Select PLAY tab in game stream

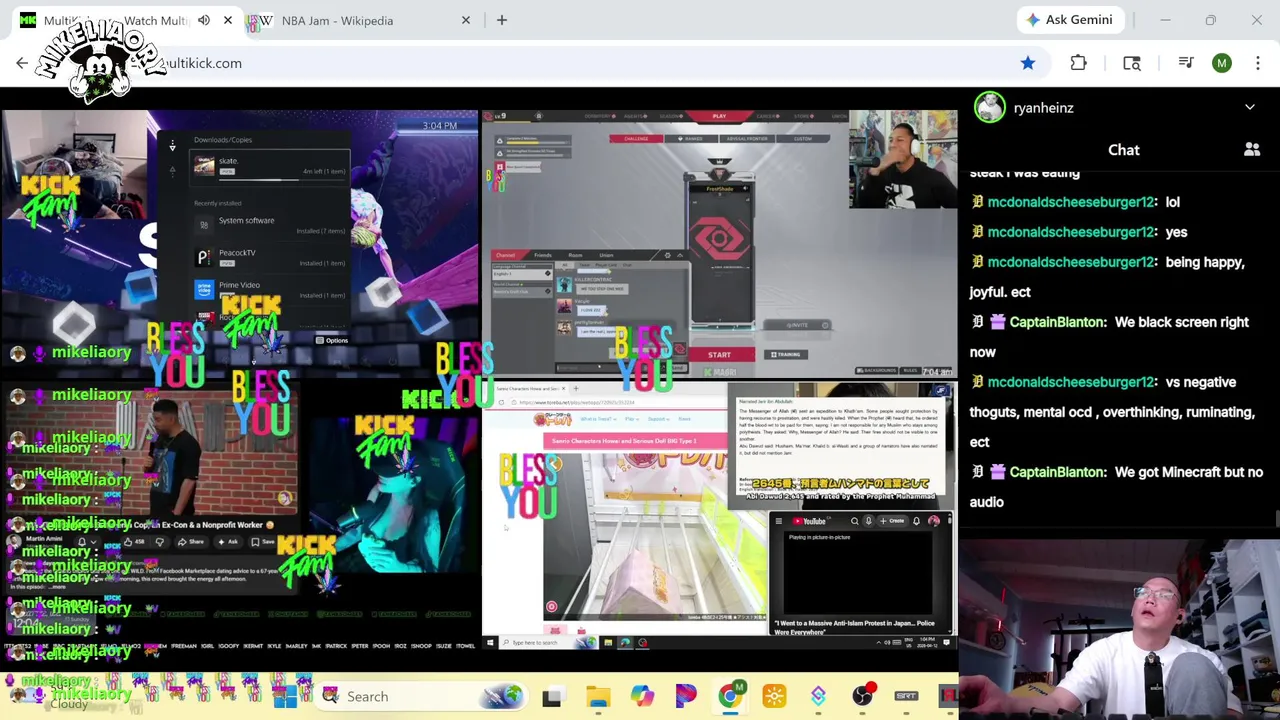click(x=719, y=116)
